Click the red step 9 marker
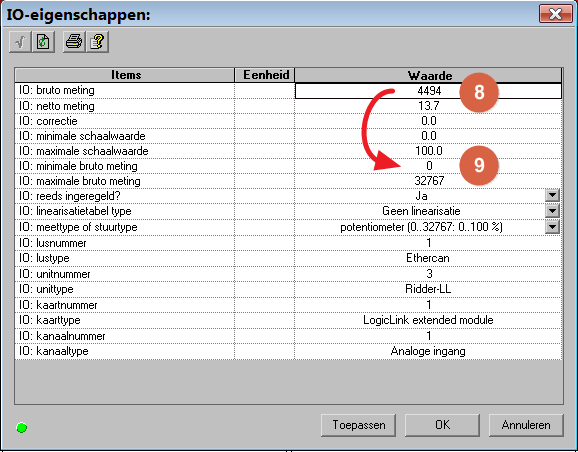 (479, 165)
